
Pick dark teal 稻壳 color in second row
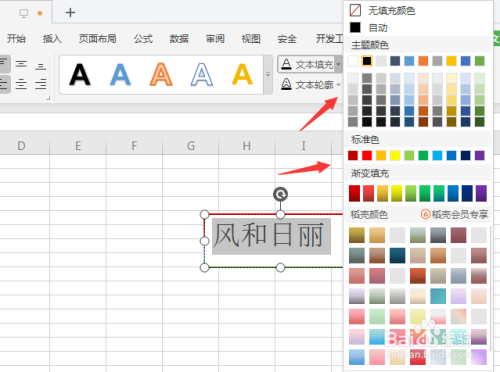click(397, 256)
